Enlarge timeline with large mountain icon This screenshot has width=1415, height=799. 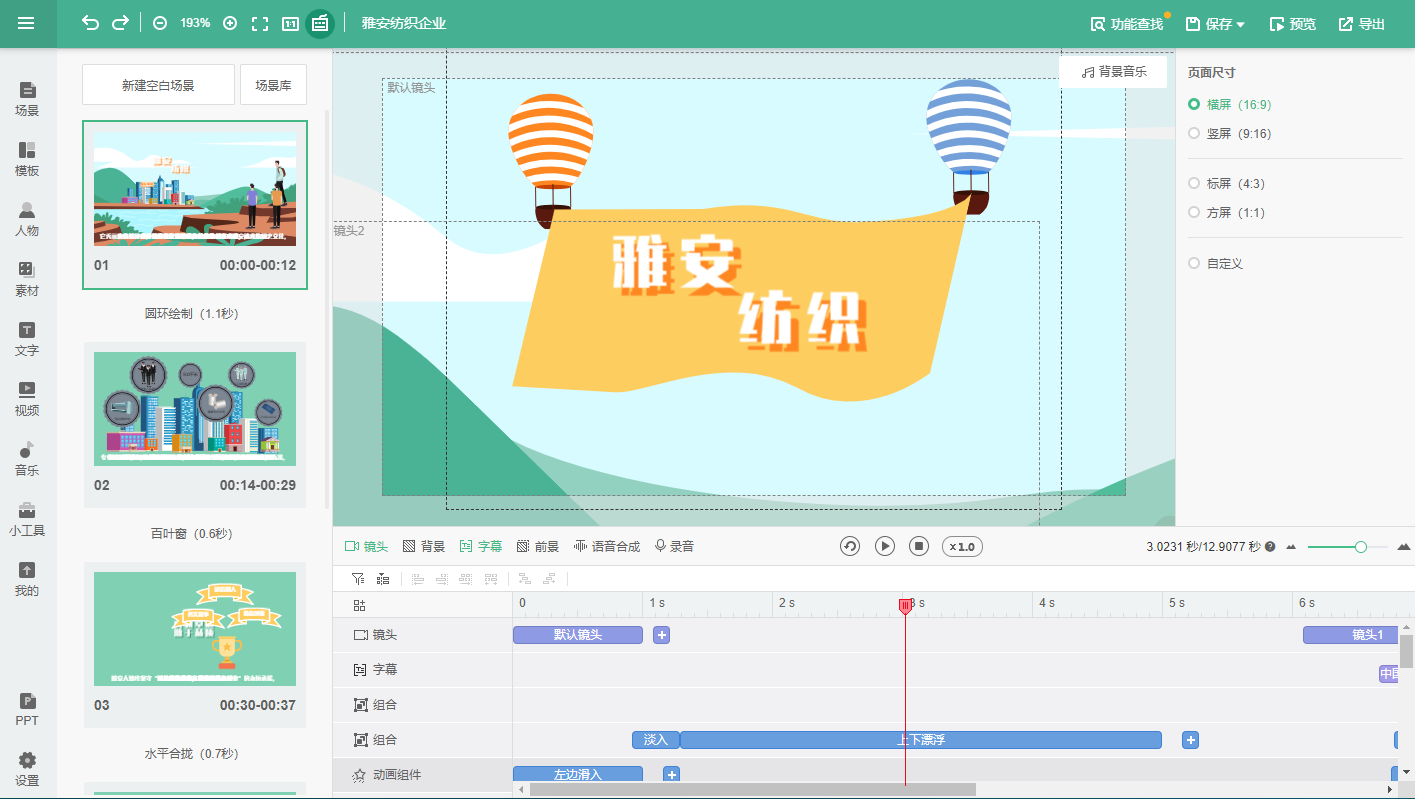tap(1404, 547)
